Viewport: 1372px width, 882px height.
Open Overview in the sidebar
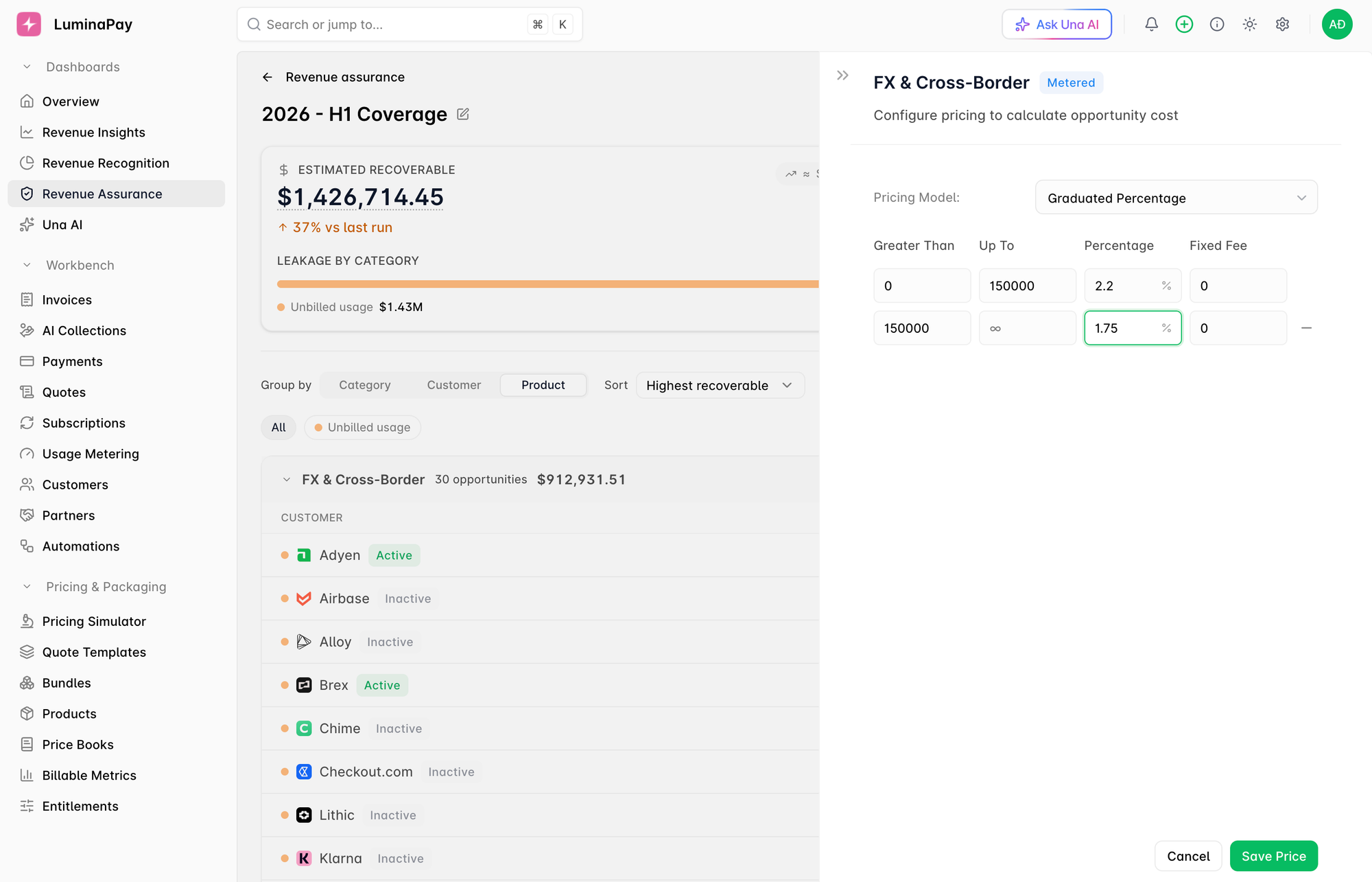116,102
